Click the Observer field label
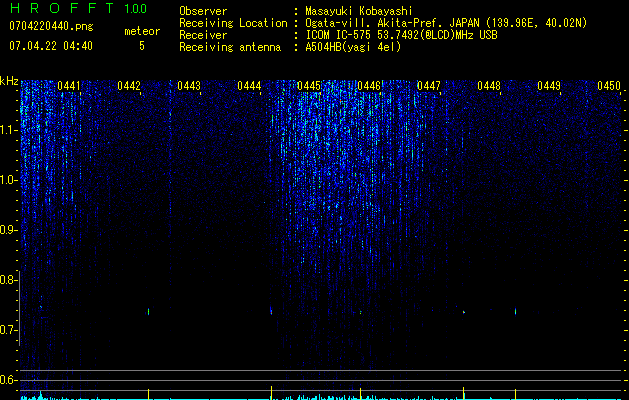 point(203,11)
